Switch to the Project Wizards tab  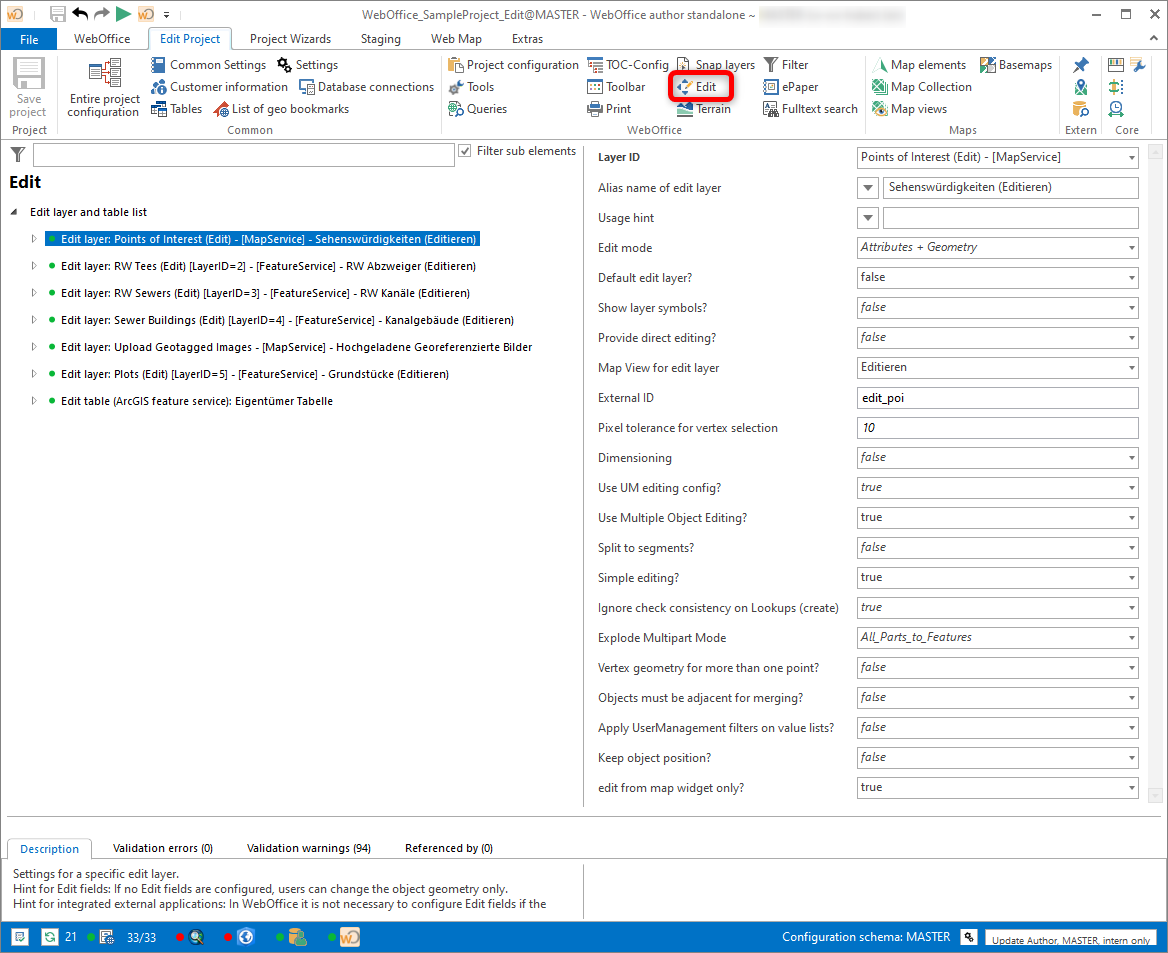pyautogui.click(x=290, y=38)
